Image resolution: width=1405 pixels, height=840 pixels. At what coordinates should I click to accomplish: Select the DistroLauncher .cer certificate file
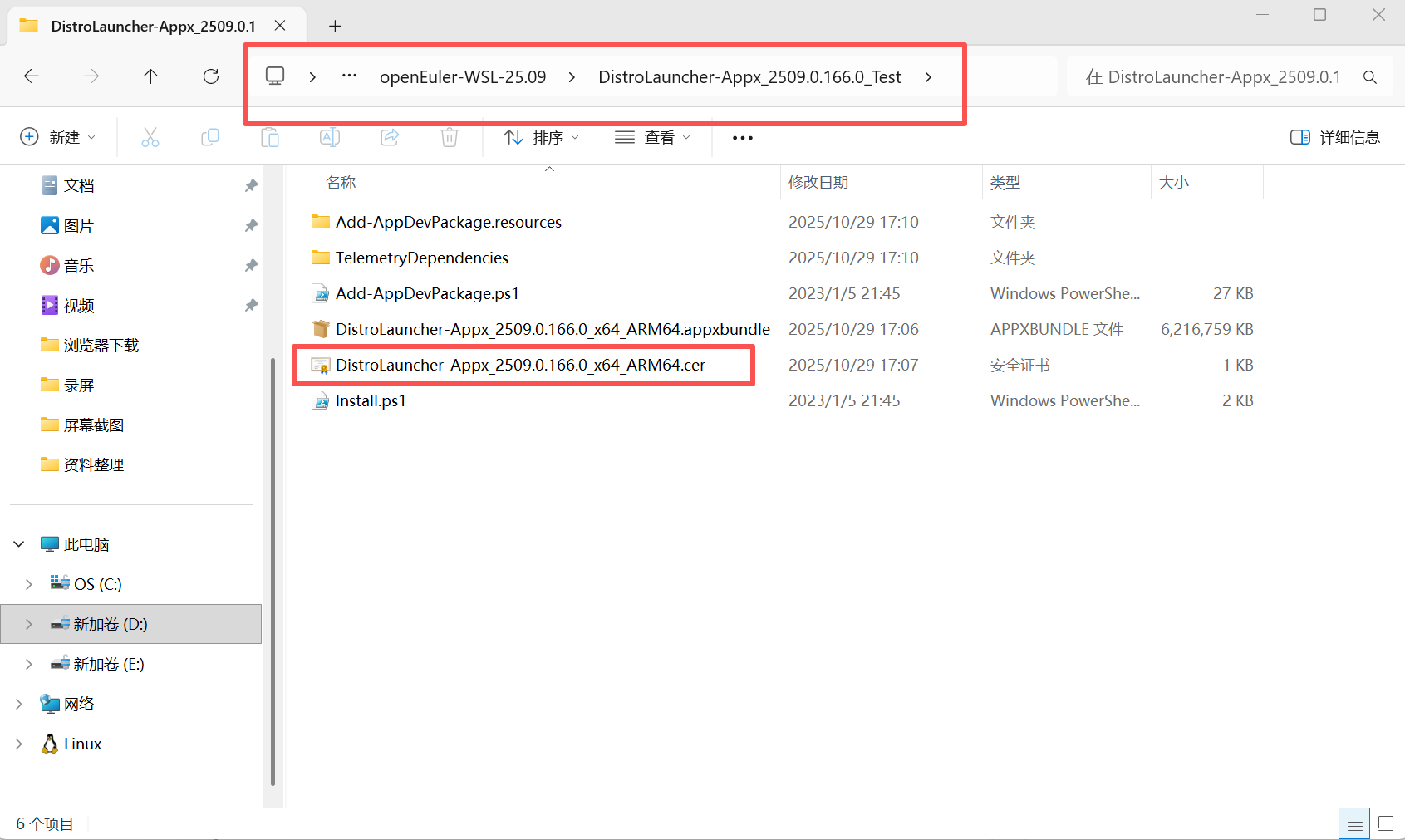click(520, 365)
